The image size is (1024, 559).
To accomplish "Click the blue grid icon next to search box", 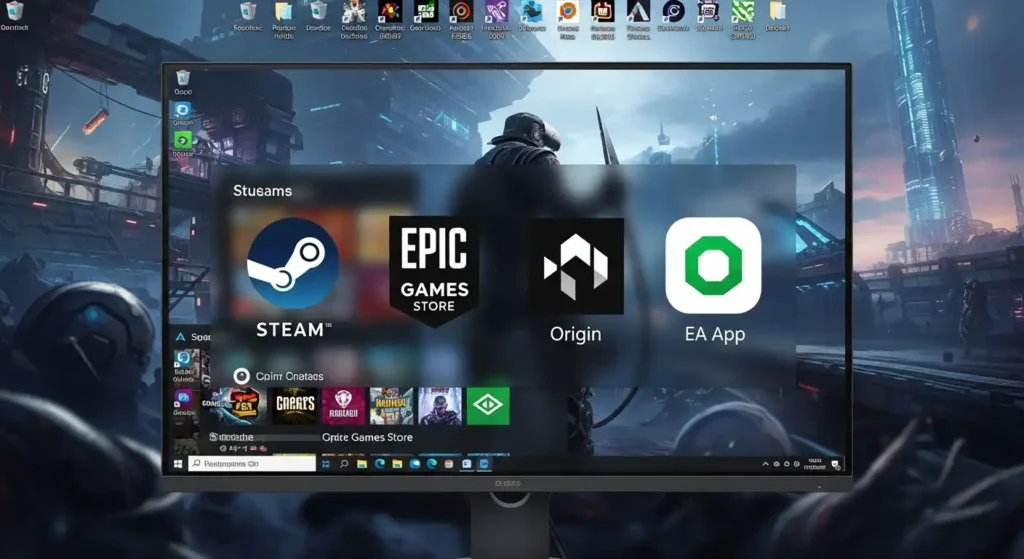I will [326, 464].
